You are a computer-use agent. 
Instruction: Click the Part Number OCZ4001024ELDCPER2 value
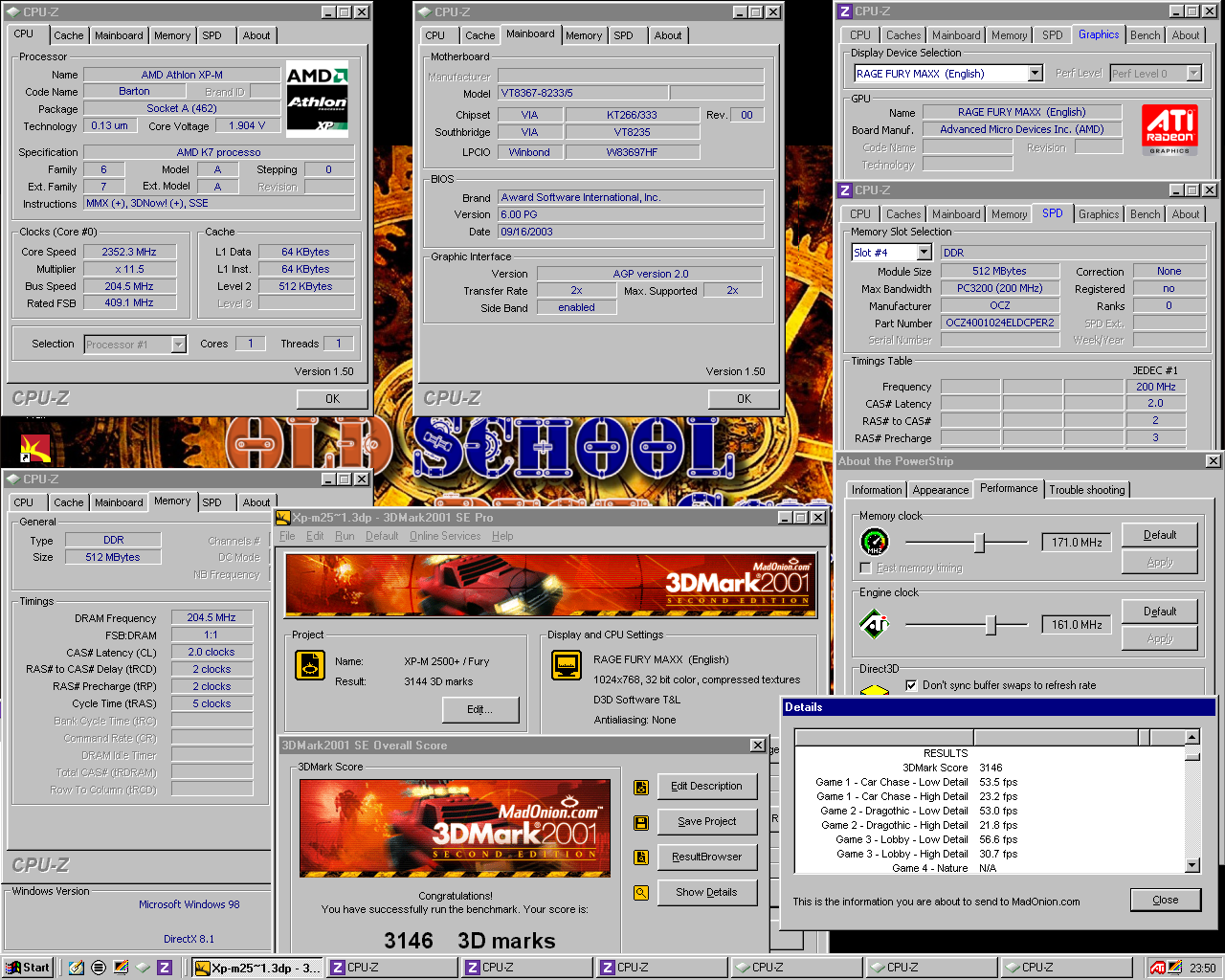999,323
